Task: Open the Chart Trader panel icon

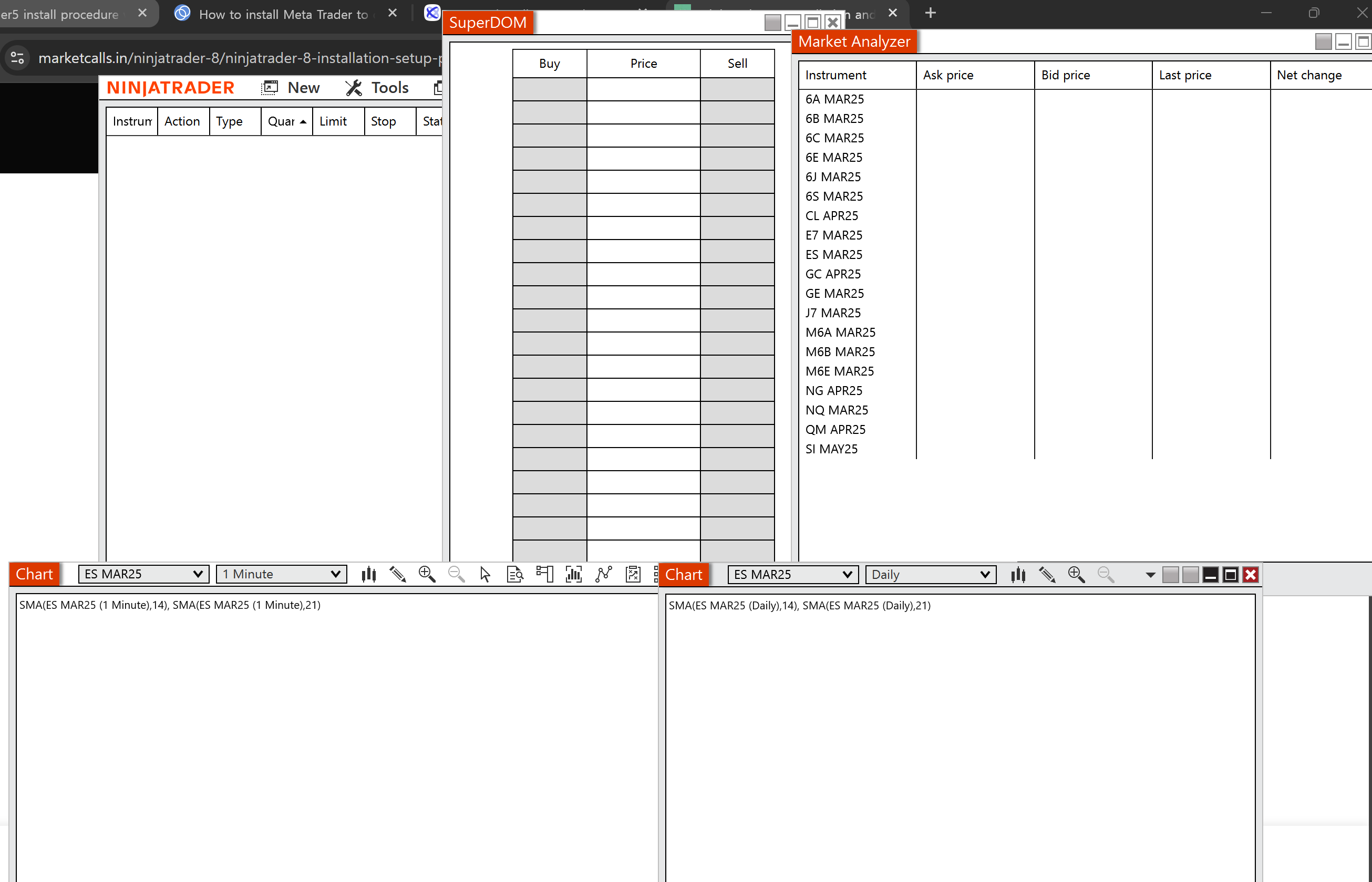Action: point(544,574)
